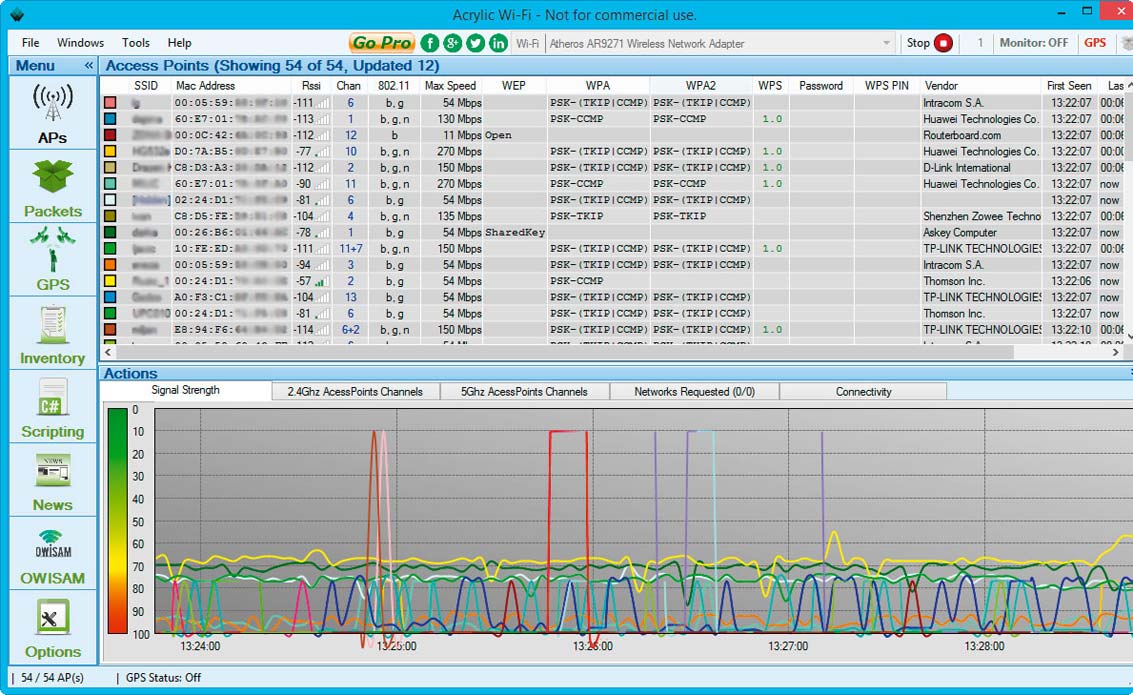
Task: Click the Go Pro button
Action: tap(382, 43)
